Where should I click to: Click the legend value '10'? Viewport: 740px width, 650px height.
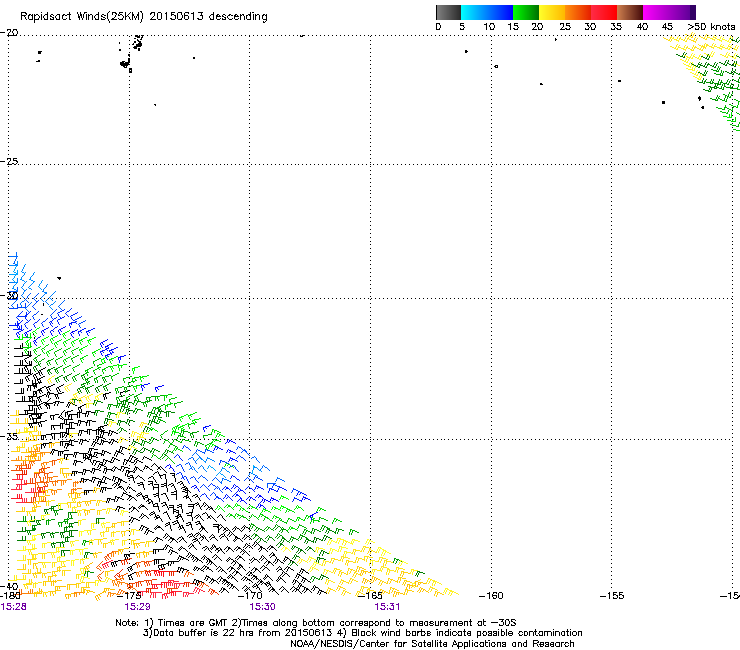point(489,26)
